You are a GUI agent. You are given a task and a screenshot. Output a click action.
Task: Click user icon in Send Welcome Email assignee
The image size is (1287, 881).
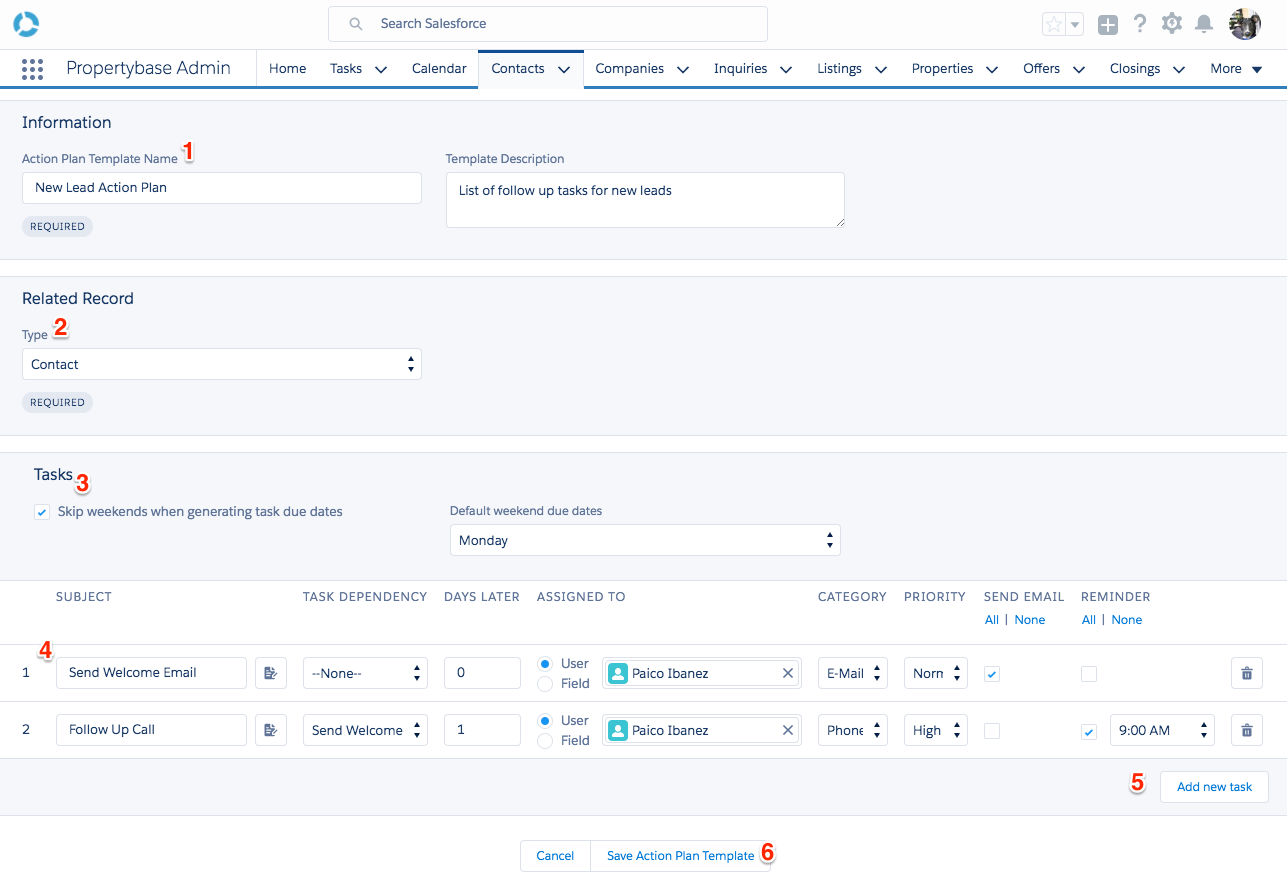[x=618, y=673]
